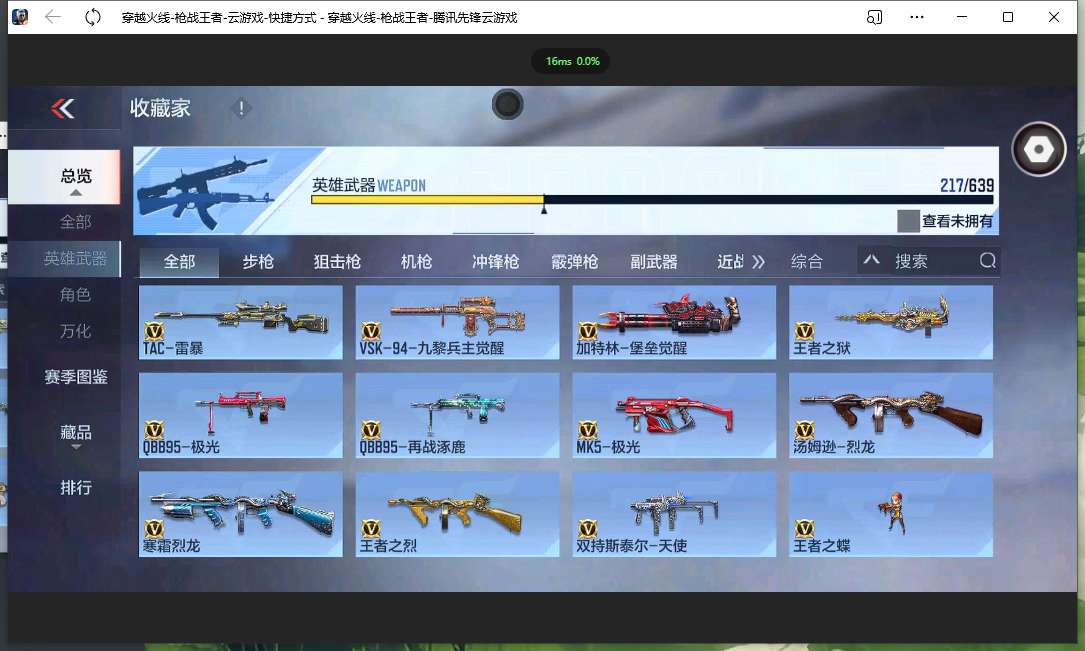Expand the 藏品 sidebar section
Image resolution: width=1085 pixels, height=651 pixels.
(x=76, y=434)
